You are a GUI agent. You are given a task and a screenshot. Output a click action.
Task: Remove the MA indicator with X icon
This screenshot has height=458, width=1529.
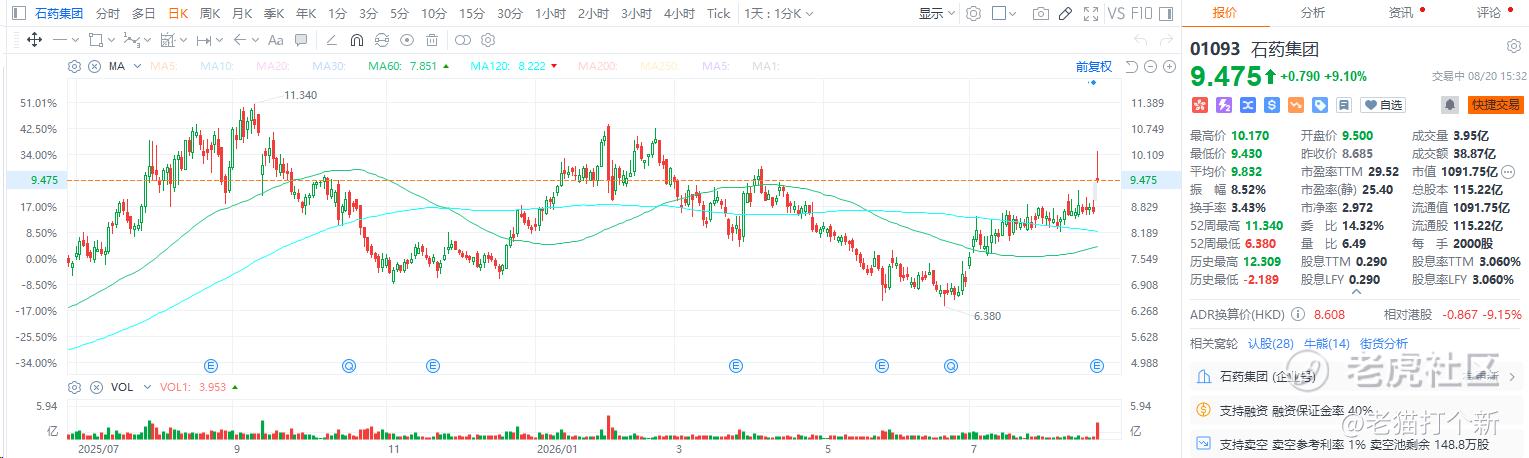(x=94, y=66)
